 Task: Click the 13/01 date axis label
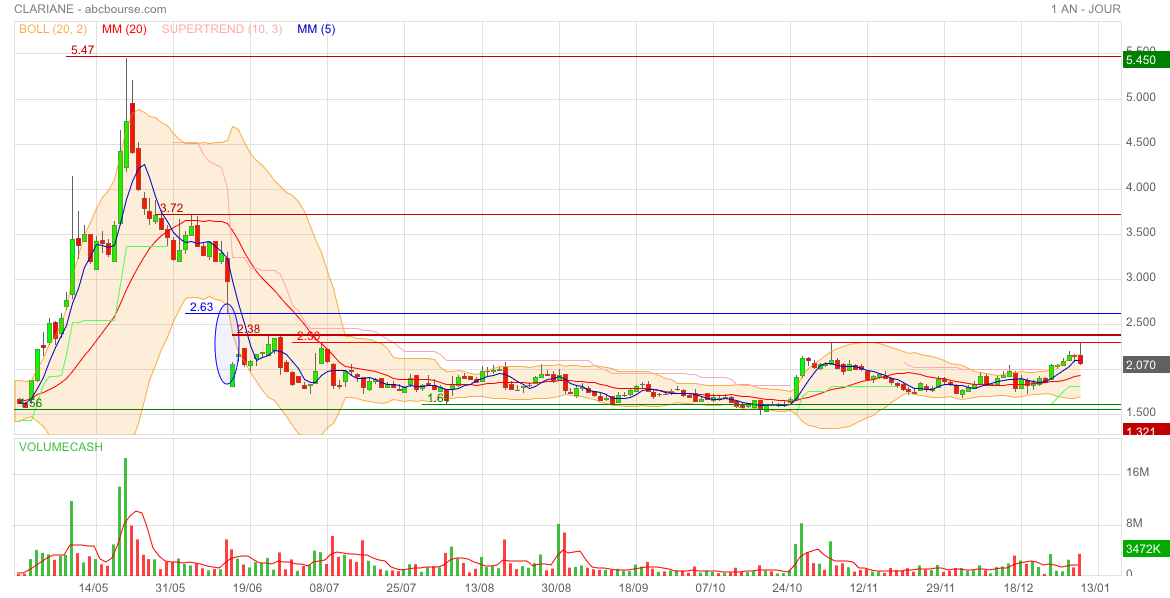[1095, 588]
